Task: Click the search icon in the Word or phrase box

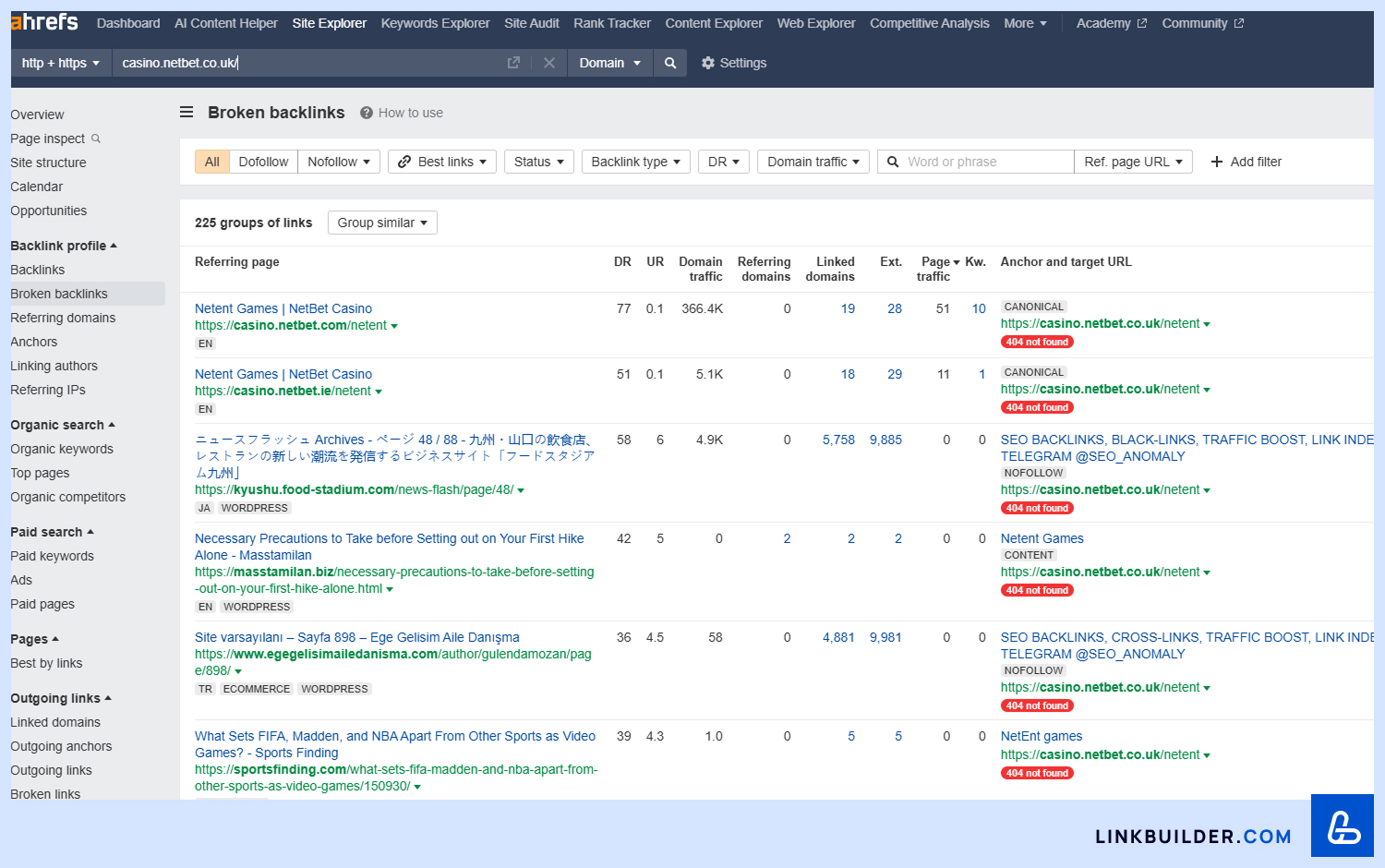Action: [x=893, y=162]
